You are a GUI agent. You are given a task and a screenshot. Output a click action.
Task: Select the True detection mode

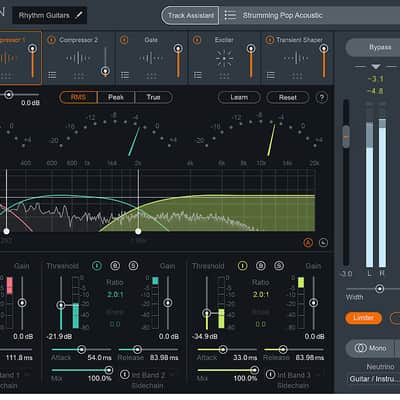coord(154,97)
